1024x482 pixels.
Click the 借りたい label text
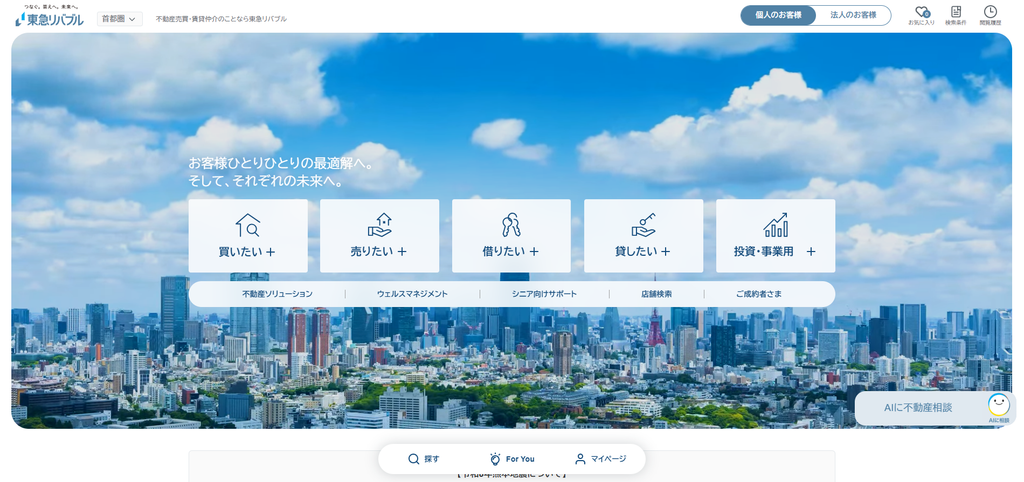coord(504,251)
